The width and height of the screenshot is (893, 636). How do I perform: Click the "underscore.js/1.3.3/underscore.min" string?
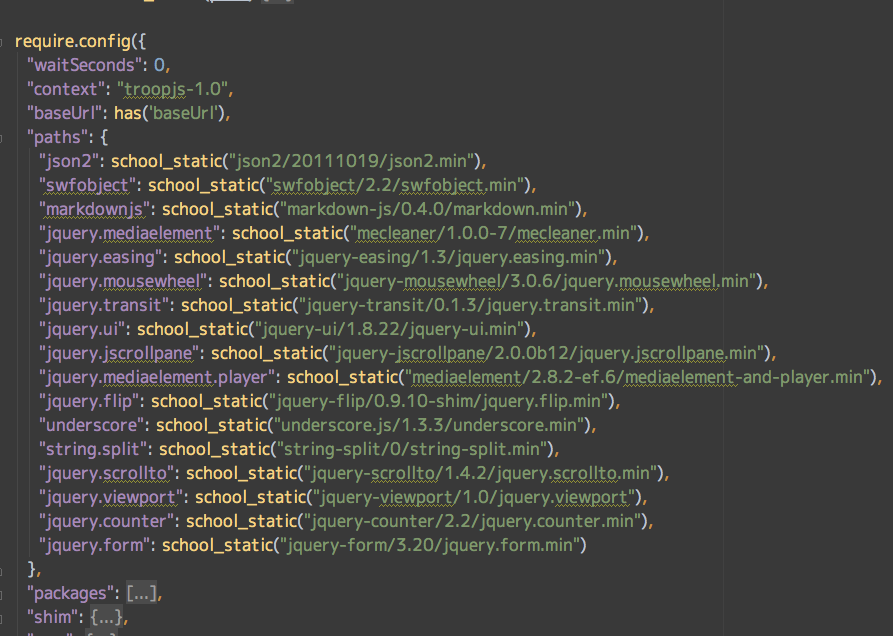click(429, 425)
